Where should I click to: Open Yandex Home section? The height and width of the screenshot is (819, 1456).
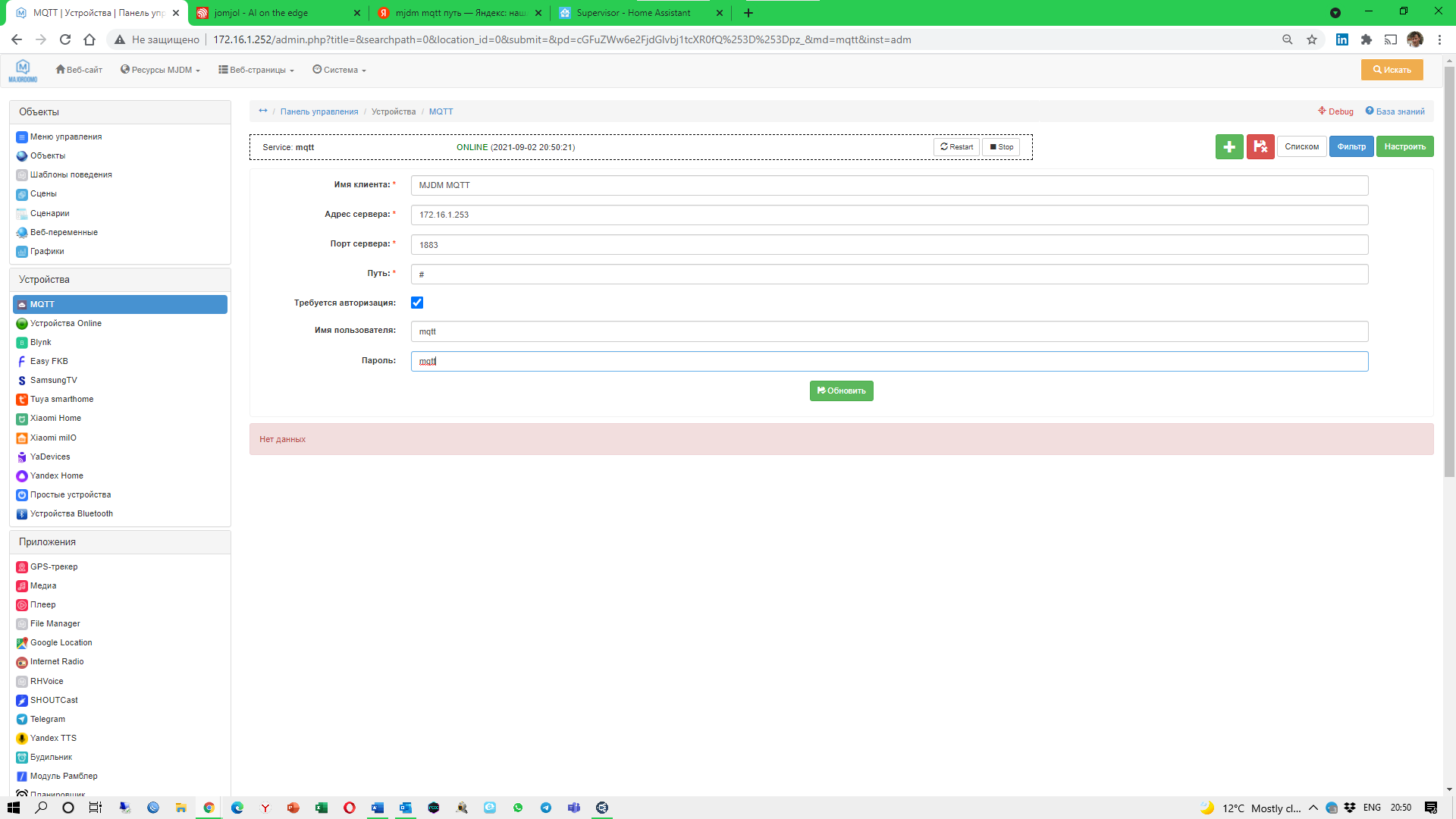point(56,475)
